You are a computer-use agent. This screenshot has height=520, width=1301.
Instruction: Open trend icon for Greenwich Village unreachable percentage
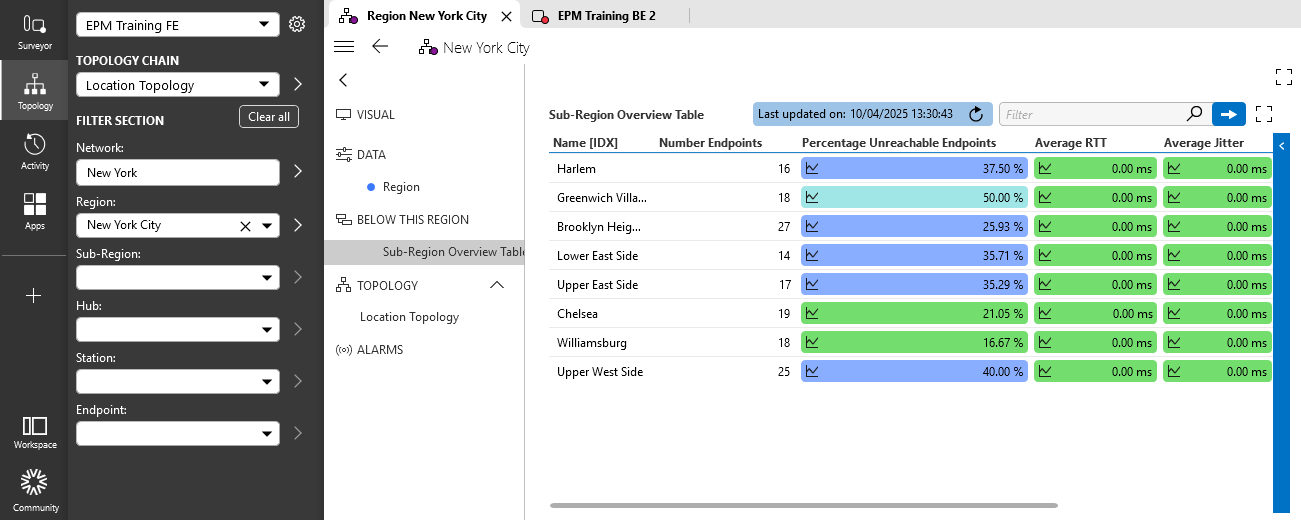click(813, 198)
